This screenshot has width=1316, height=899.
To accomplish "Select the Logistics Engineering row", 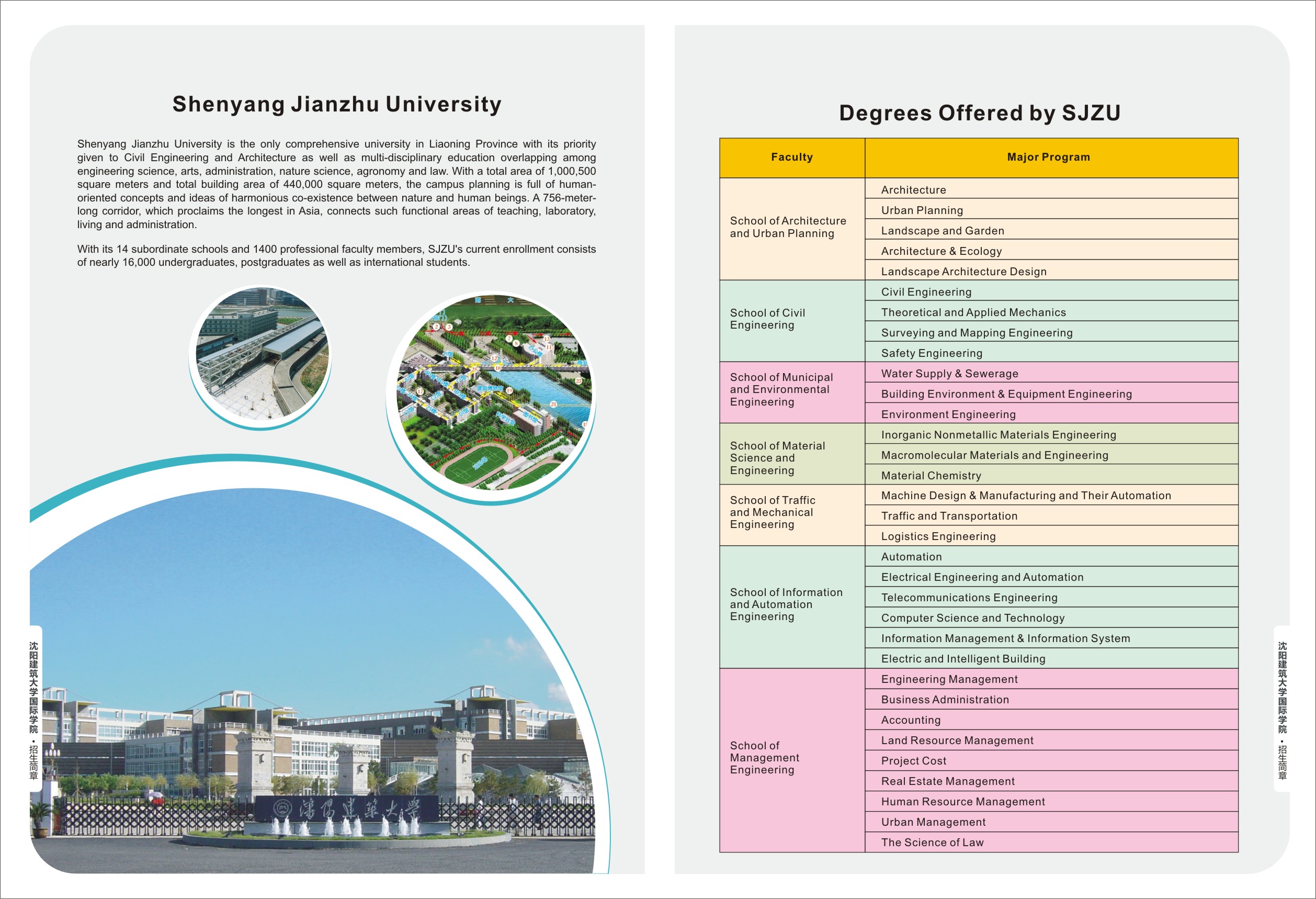I will coord(1051,535).
